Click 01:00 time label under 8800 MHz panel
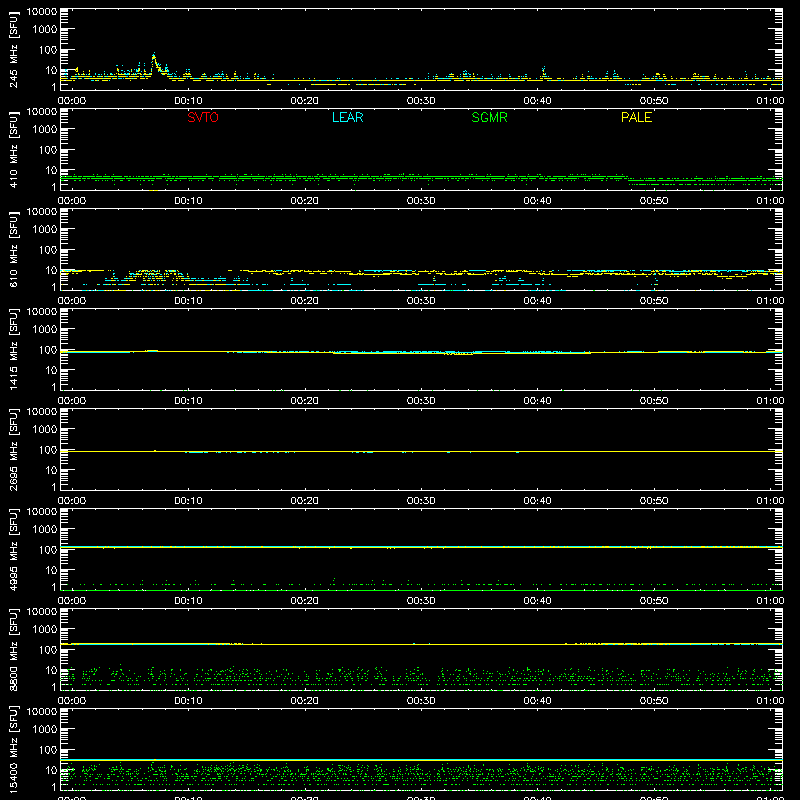800x800 pixels. click(770, 701)
